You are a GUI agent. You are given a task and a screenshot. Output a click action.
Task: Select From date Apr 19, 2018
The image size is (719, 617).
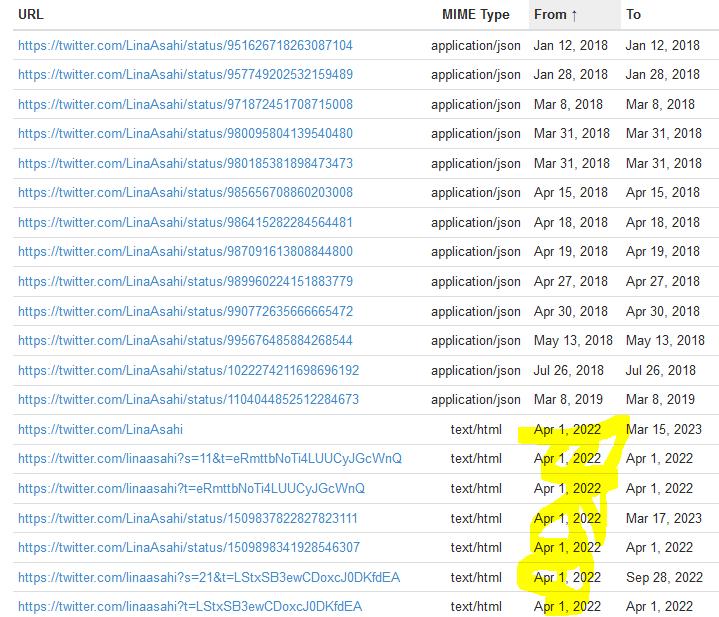tap(570, 252)
